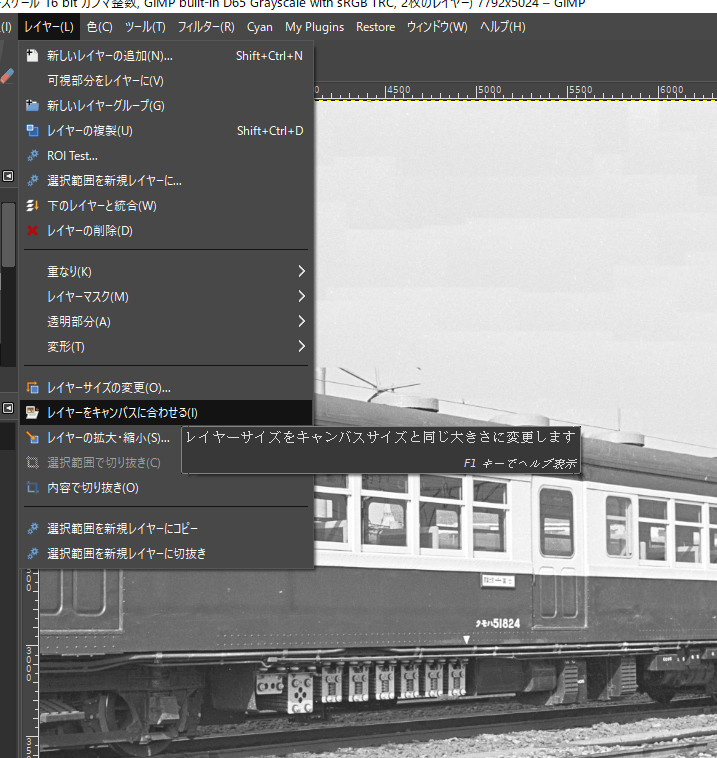The height and width of the screenshot is (758, 717).
Task: Open the Restore menu
Action: (x=375, y=27)
